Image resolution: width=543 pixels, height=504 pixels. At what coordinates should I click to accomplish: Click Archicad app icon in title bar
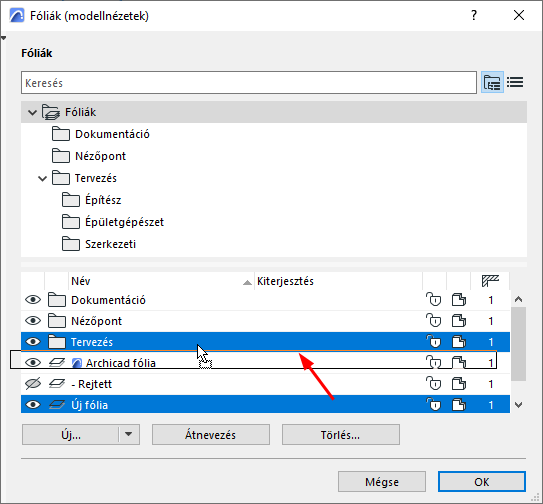pyautogui.click(x=17, y=16)
